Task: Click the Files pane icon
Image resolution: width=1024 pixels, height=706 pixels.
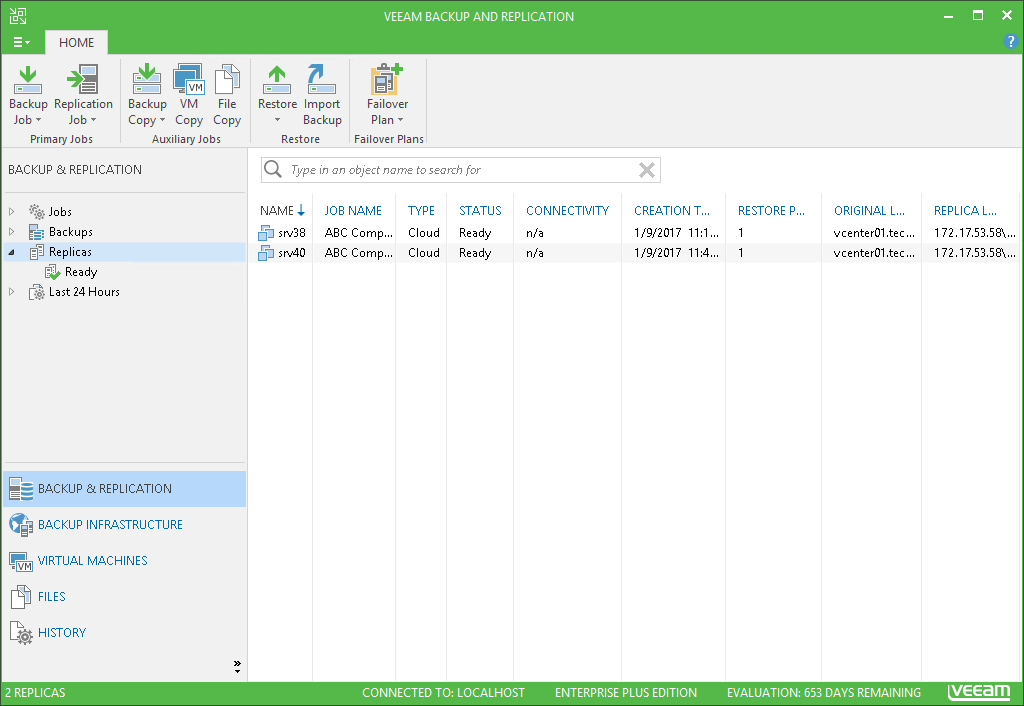Action: tap(21, 596)
